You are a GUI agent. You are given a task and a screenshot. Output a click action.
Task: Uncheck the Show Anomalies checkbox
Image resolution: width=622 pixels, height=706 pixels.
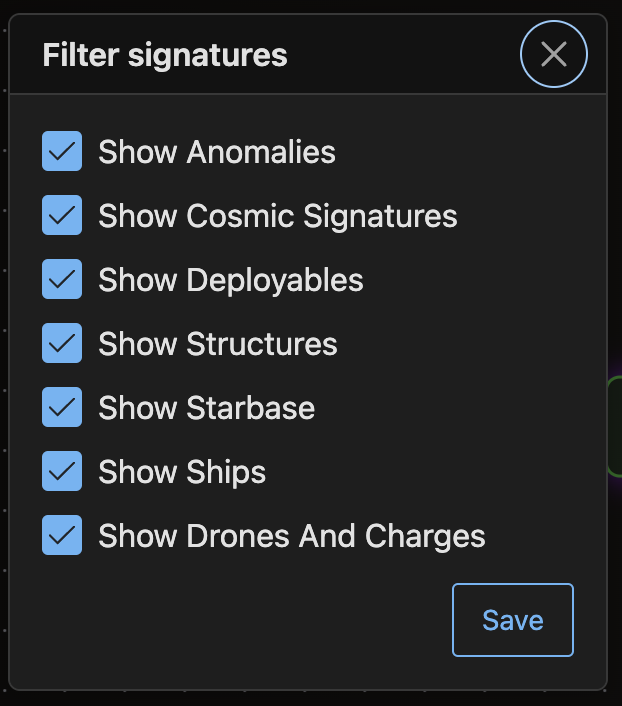coord(62,152)
